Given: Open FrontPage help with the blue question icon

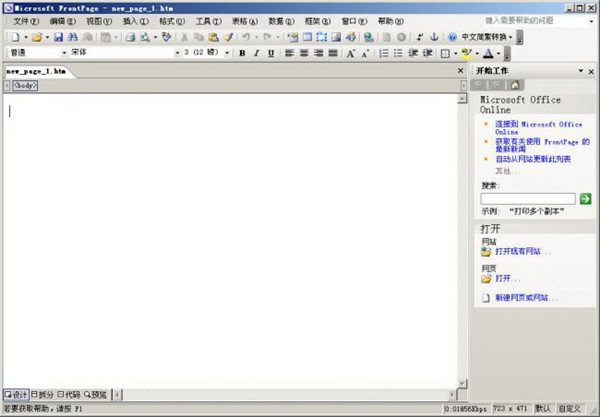Looking at the screenshot, I should coord(452,37).
